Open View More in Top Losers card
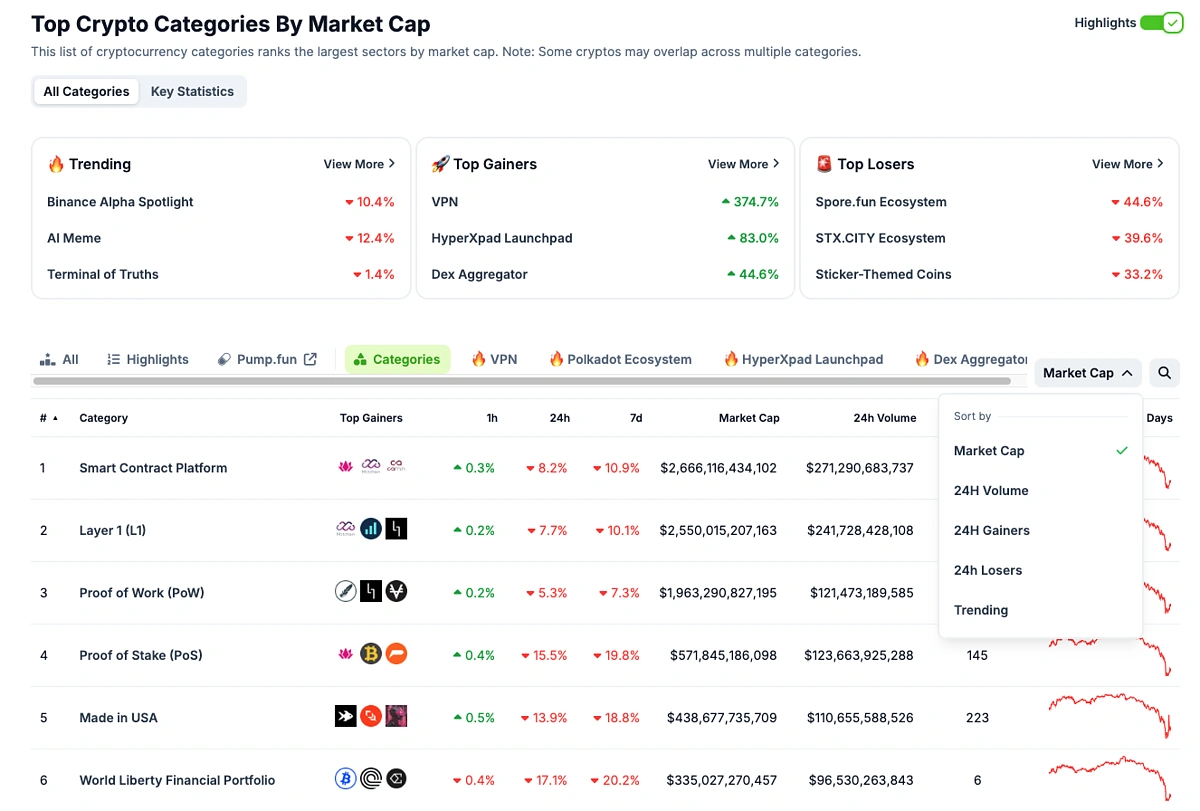The height and width of the screenshot is (811, 1200). (x=1127, y=164)
